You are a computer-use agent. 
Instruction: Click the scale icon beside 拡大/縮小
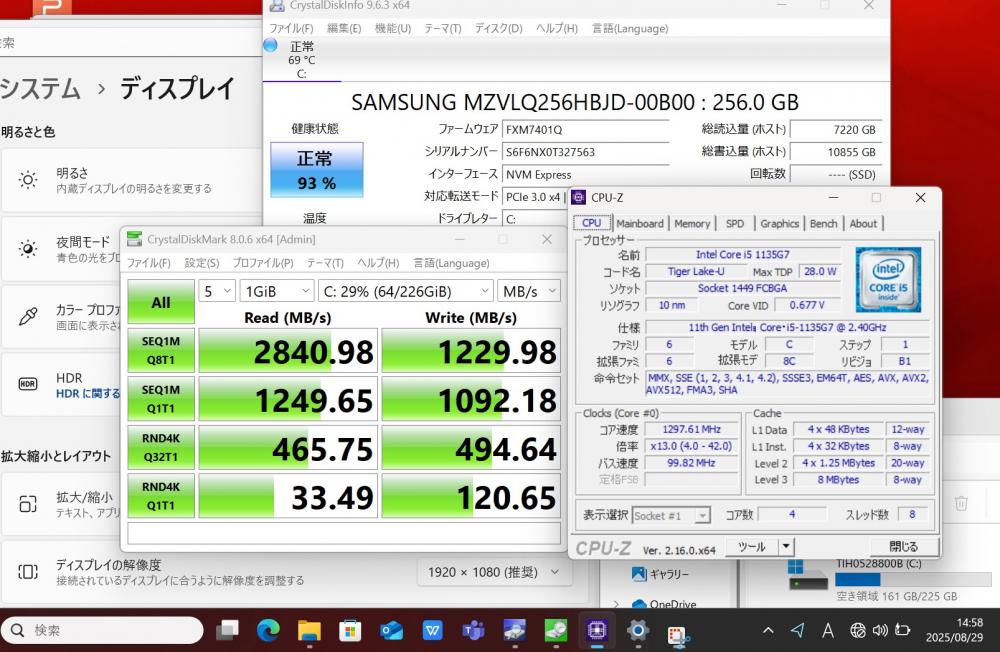pos(28,504)
